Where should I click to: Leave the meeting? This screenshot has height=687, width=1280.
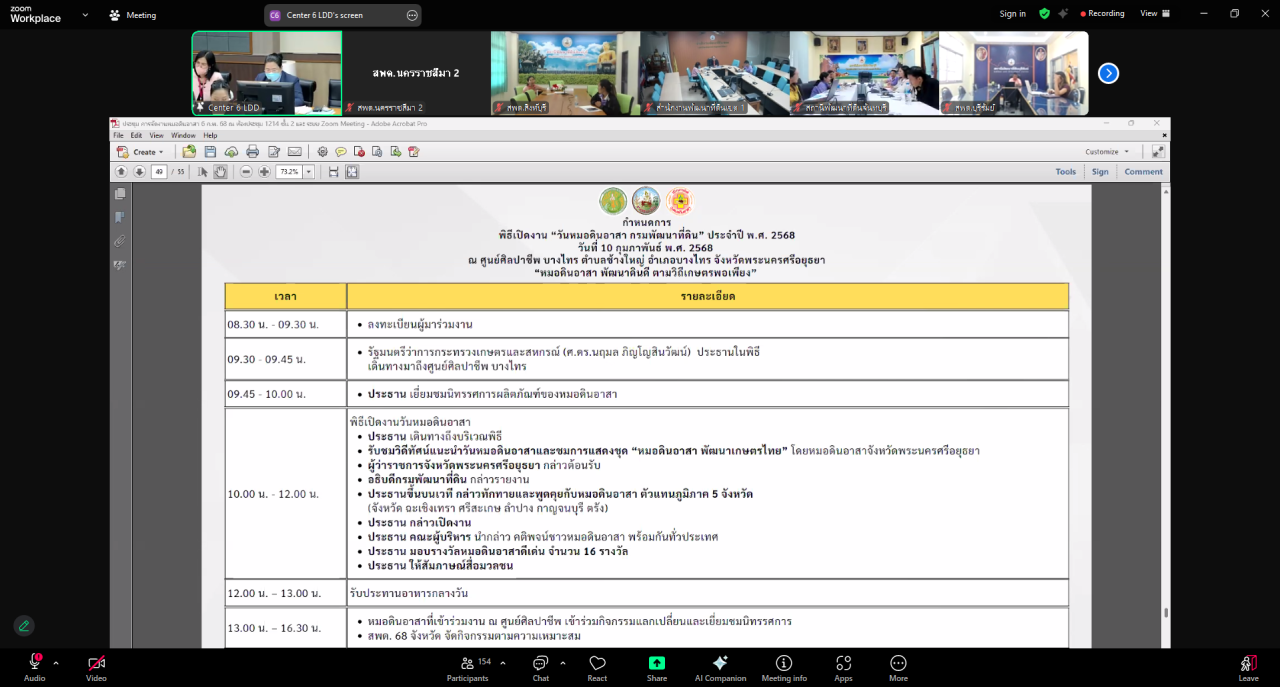1248,665
